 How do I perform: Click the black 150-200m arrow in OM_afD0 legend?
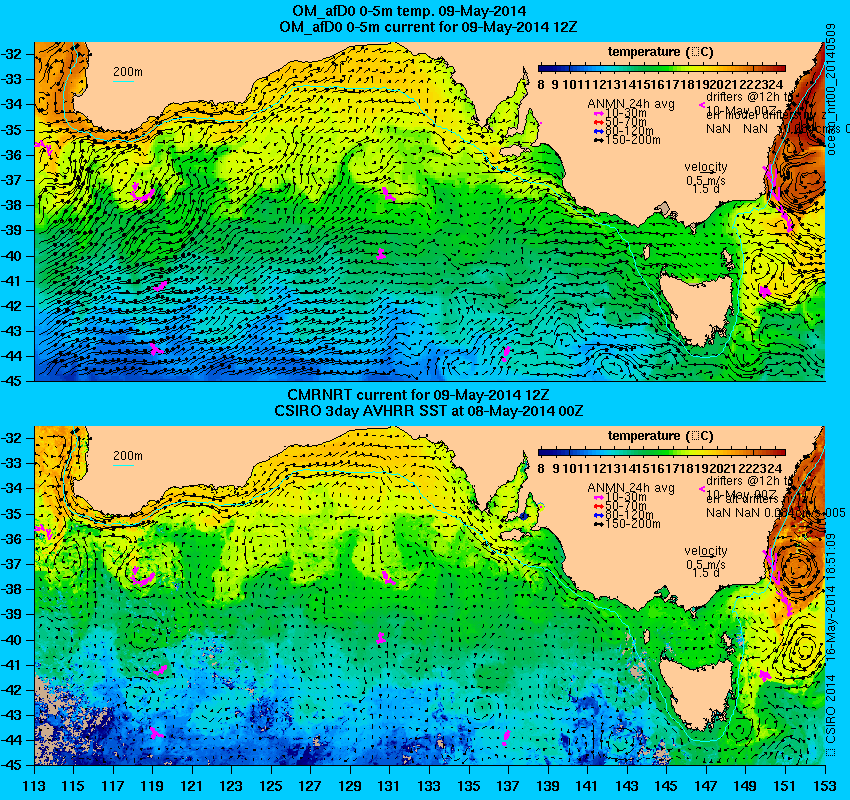click(598, 140)
